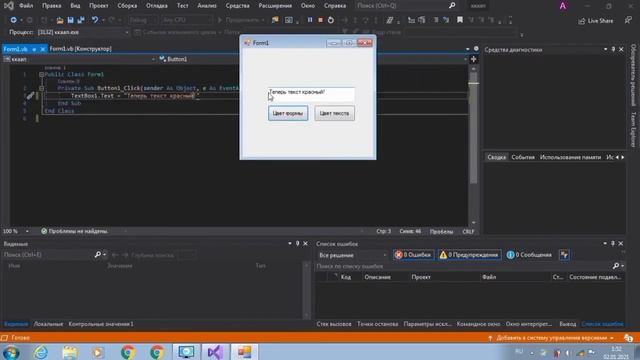640x360 pixels.
Task: Switch to the 'Точки останова' tab
Action: point(378,324)
